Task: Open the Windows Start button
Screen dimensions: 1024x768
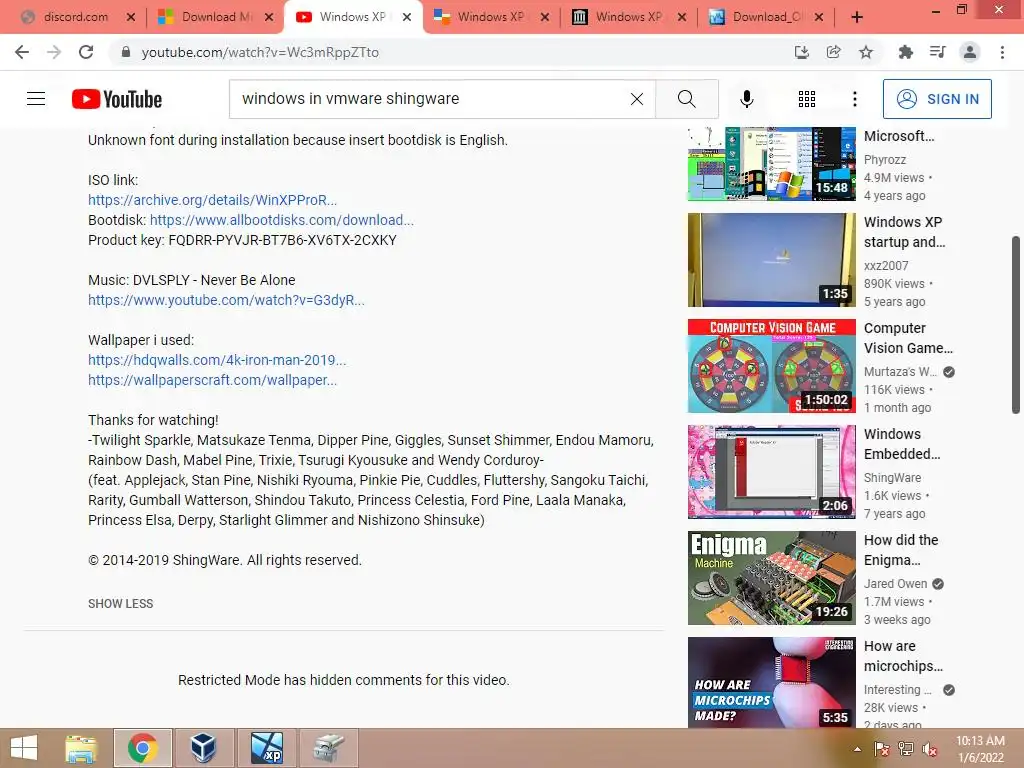Action: tap(24, 748)
